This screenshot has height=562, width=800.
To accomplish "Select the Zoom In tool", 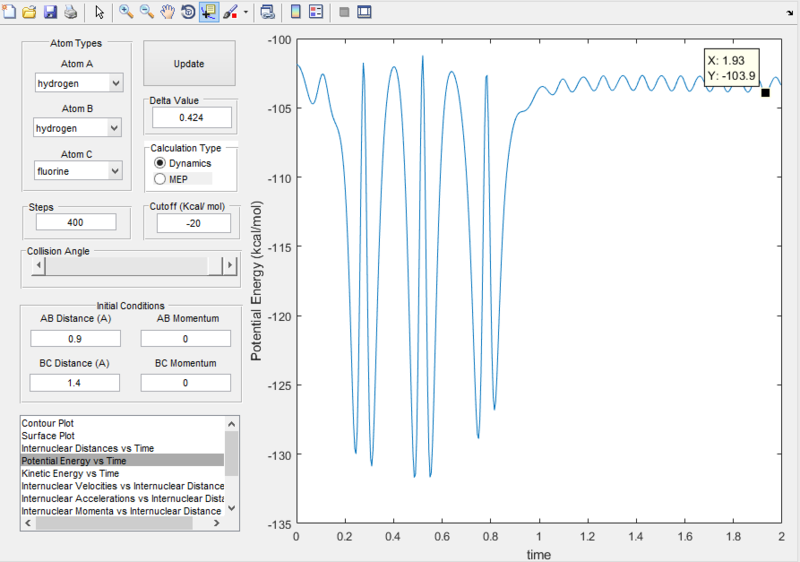I will [127, 13].
